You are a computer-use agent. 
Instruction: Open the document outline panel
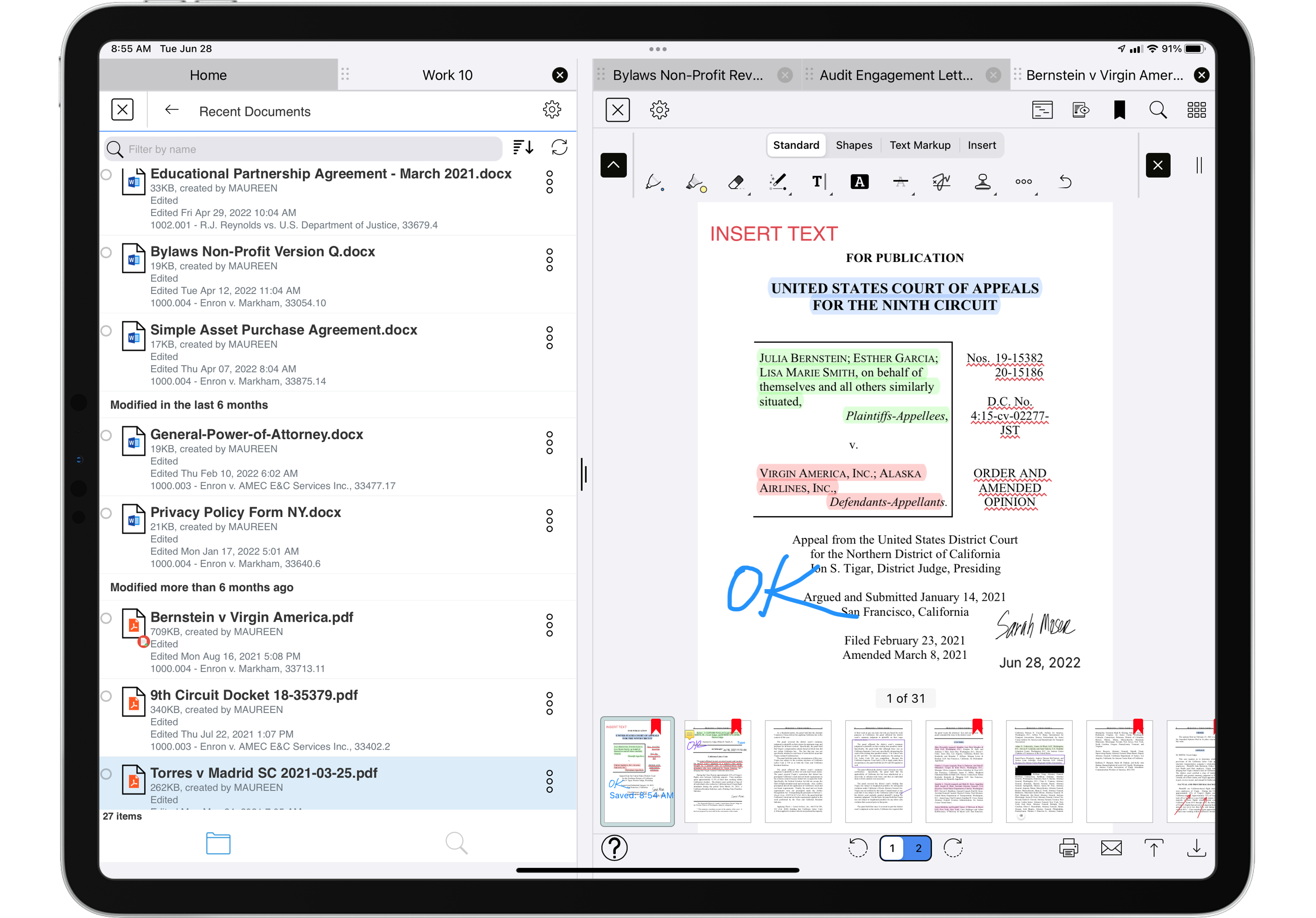click(1042, 110)
